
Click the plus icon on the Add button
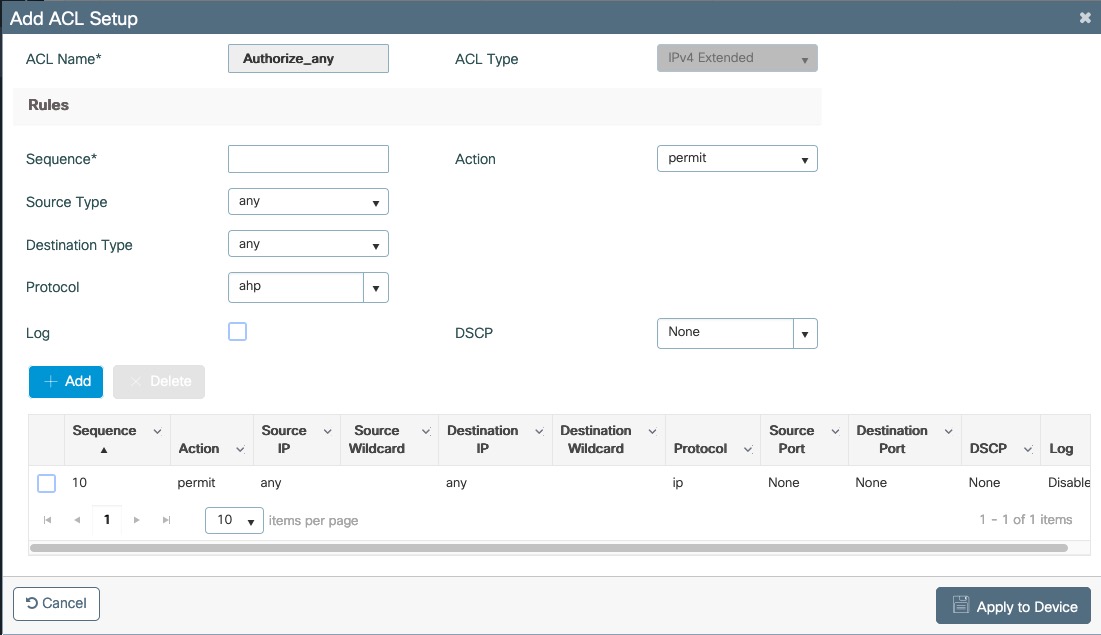[48, 381]
